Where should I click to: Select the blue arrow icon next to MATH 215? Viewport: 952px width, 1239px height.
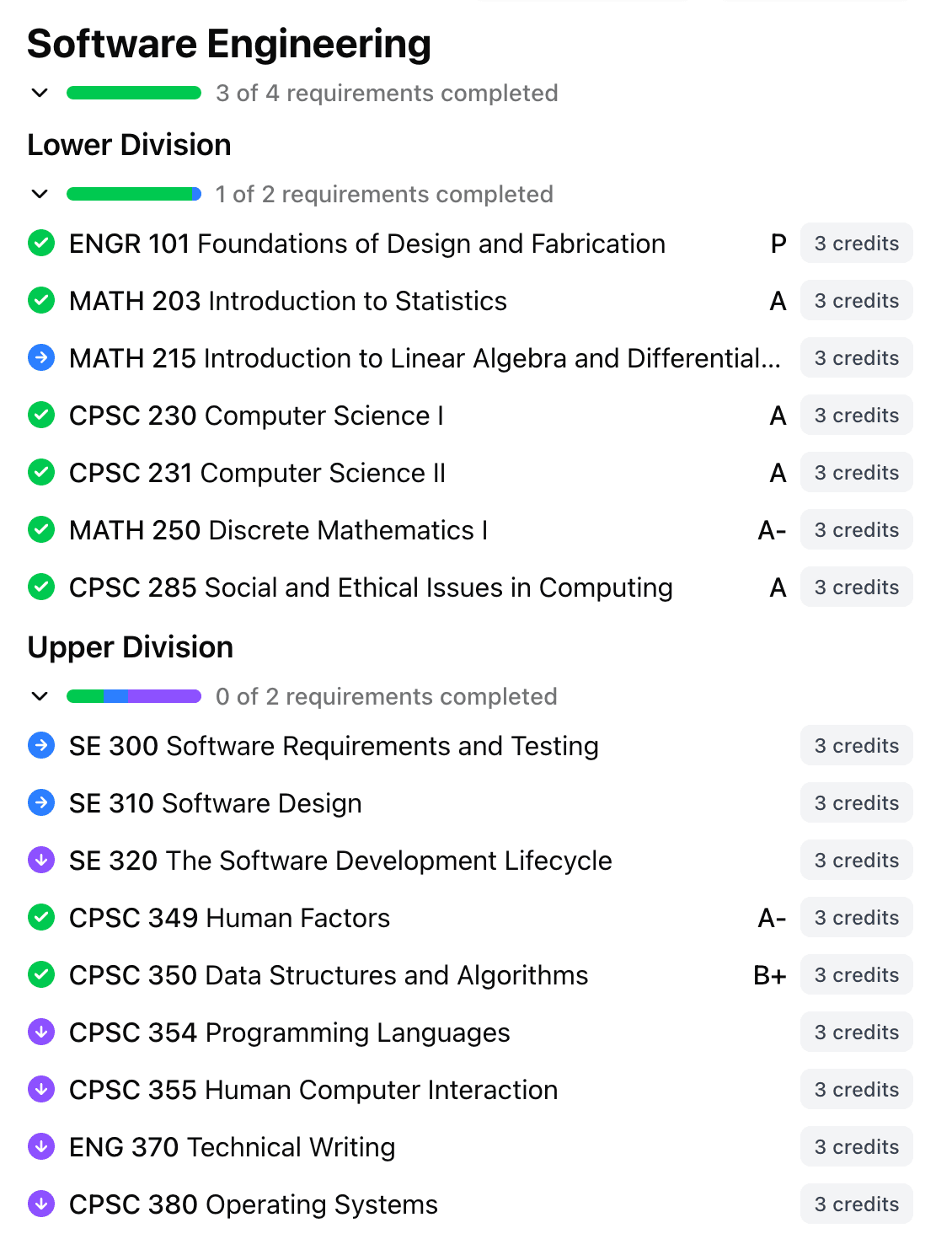pos(40,357)
